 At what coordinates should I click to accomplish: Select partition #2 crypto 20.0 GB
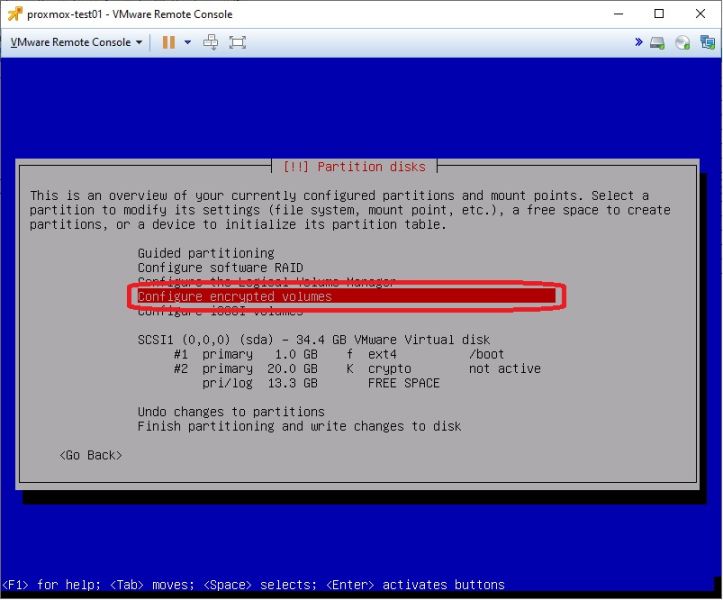tap(357, 368)
